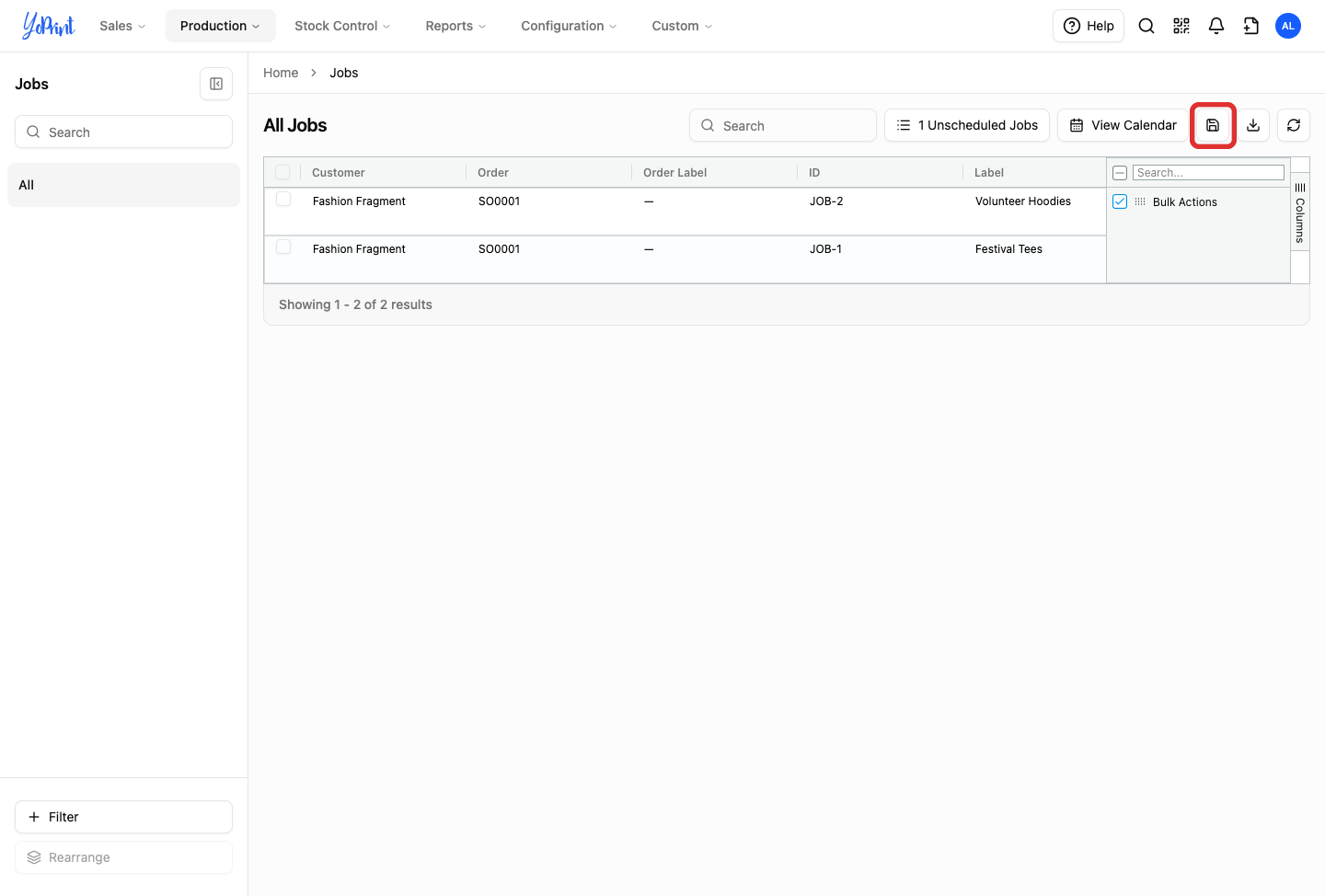The image size is (1325, 896).
Task: Refresh the jobs table
Action: [x=1294, y=125]
